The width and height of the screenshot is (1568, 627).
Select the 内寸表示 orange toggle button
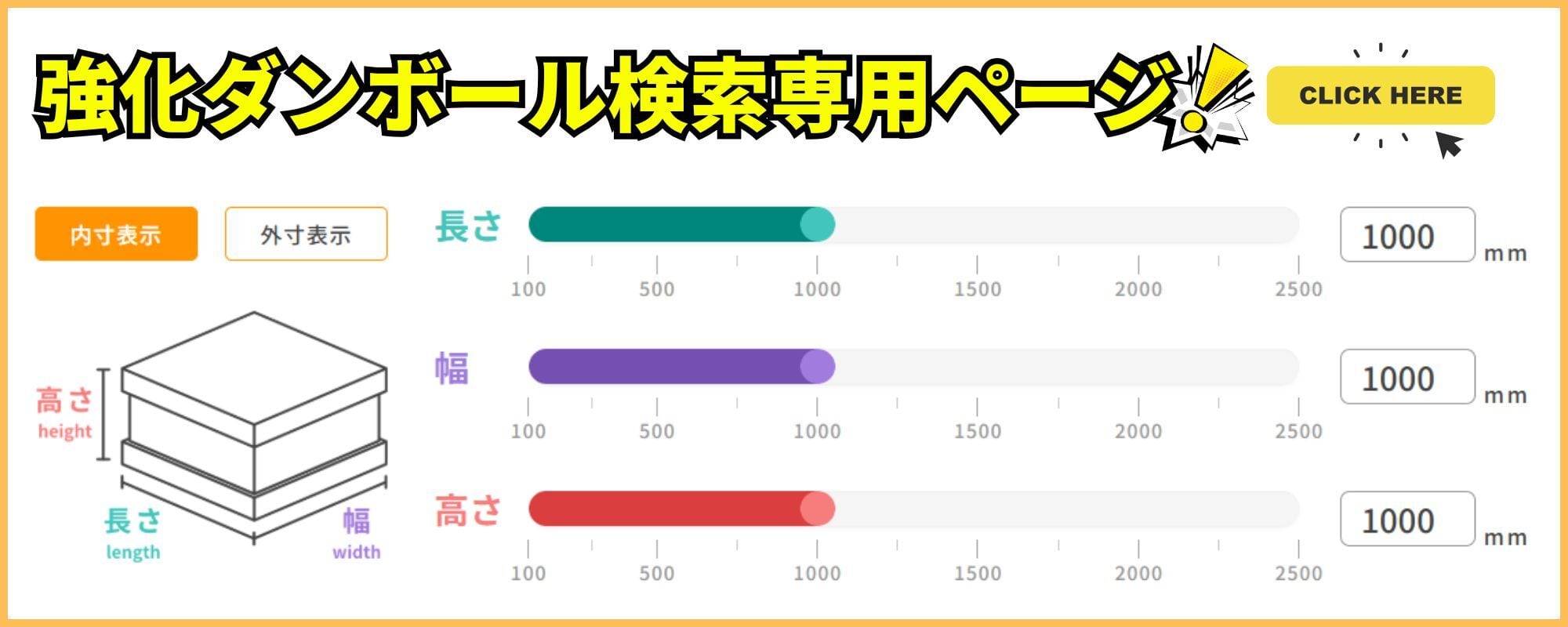(x=116, y=234)
